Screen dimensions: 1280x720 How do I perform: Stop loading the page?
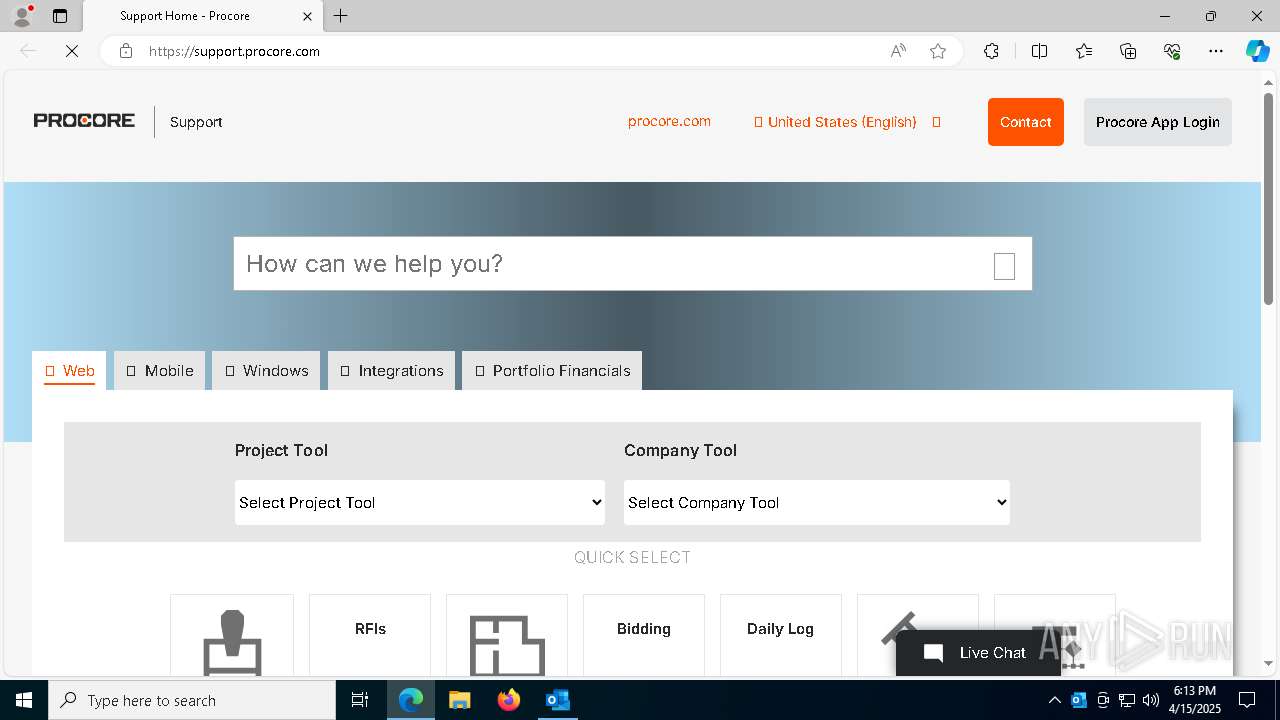click(x=72, y=51)
